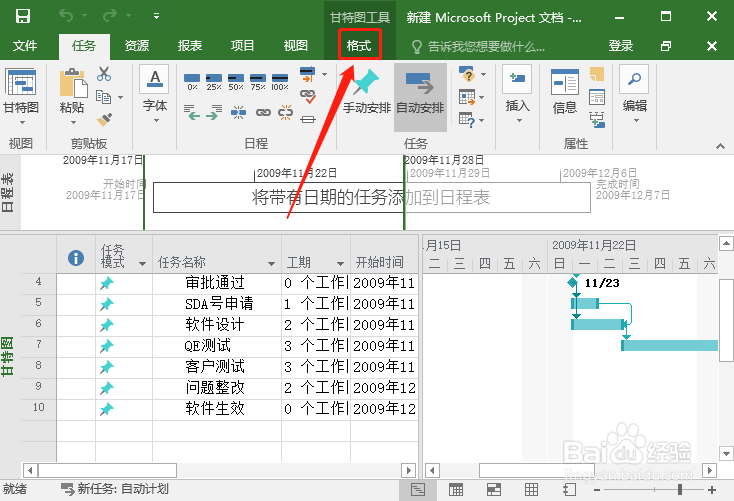Expand the Mark on Track dropdown arrow

[x=324, y=74]
